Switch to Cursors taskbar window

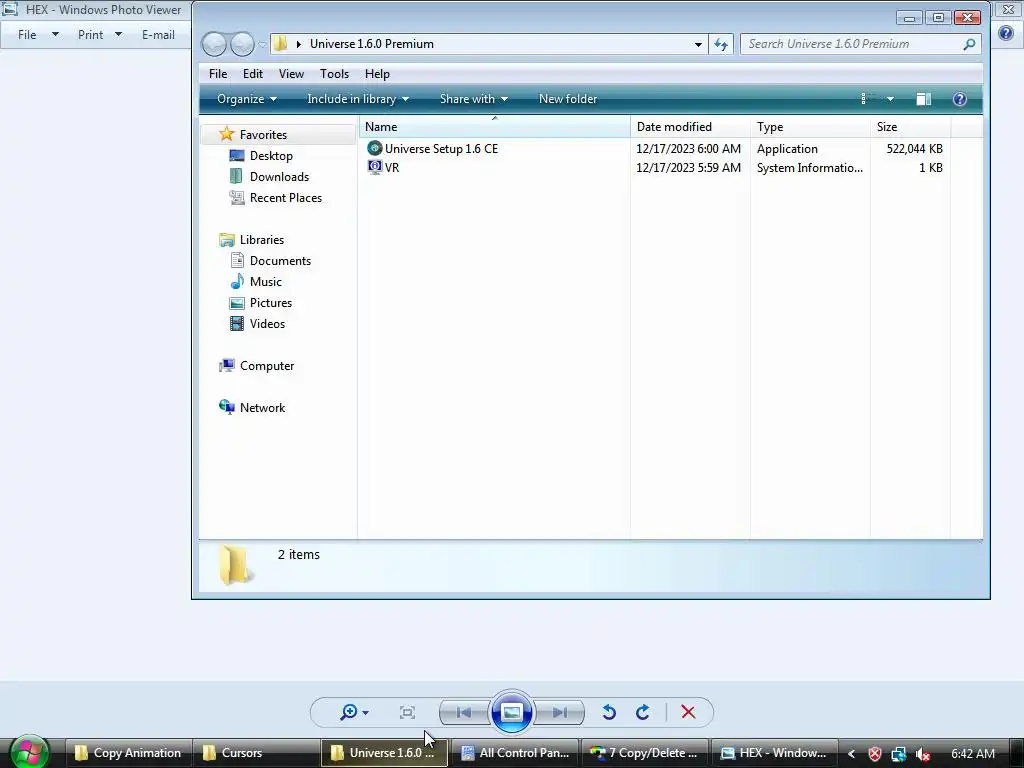click(255, 752)
